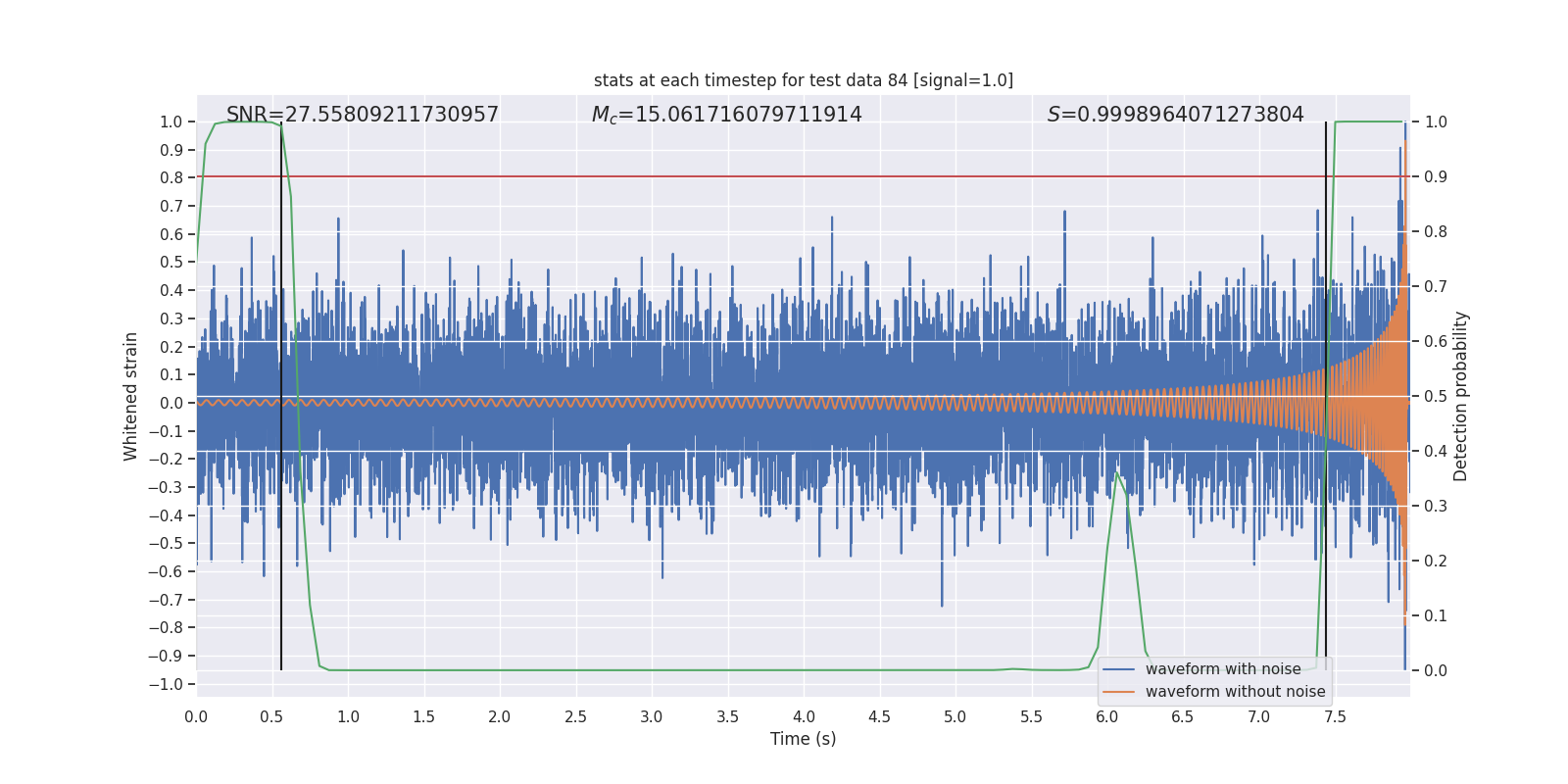Click the x-axis tick label 7.0
Screen dimensions: 1568x784
click(1258, 717)
